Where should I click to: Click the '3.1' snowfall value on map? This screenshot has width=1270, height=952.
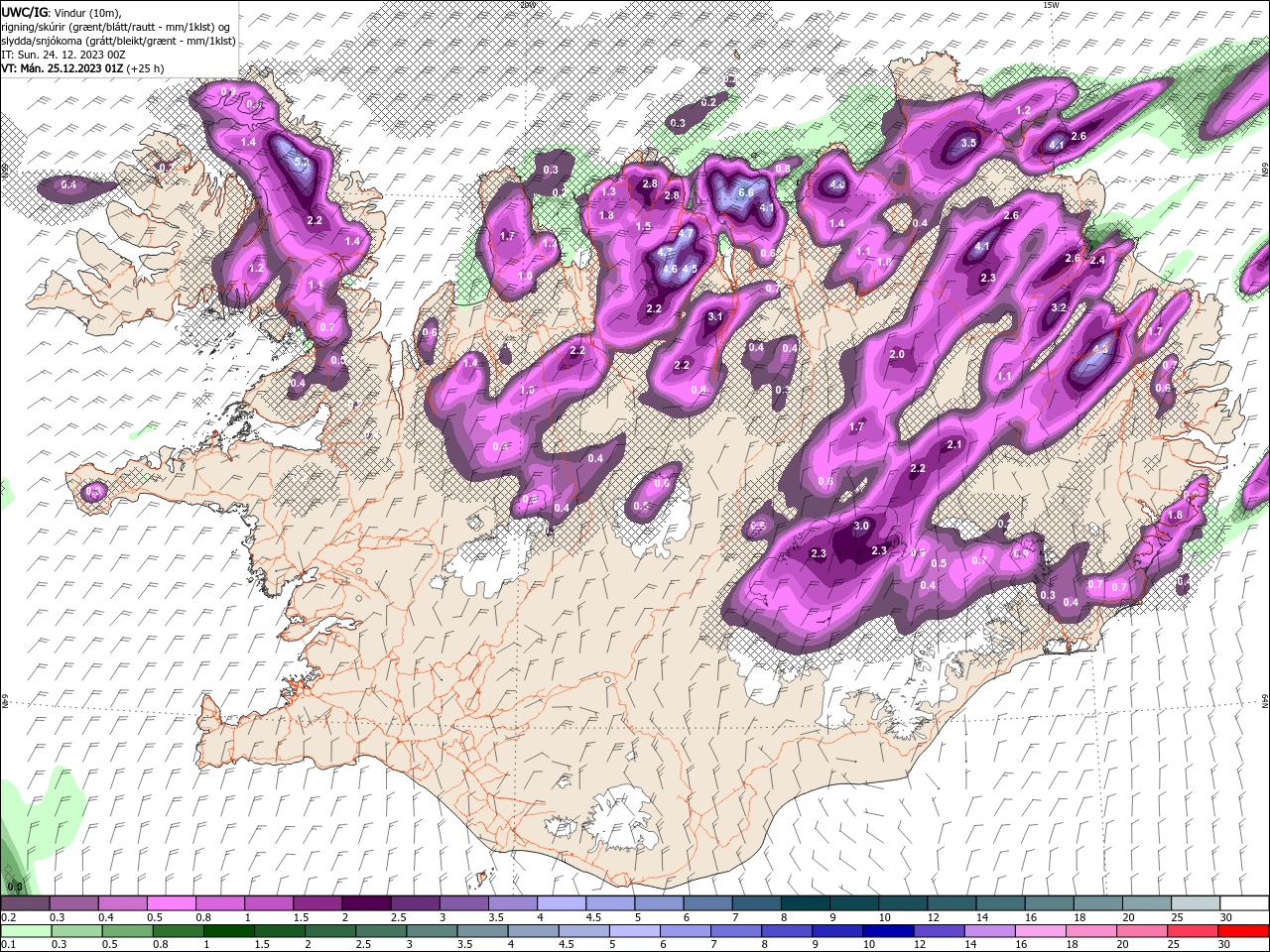click(x=715, y=317)
